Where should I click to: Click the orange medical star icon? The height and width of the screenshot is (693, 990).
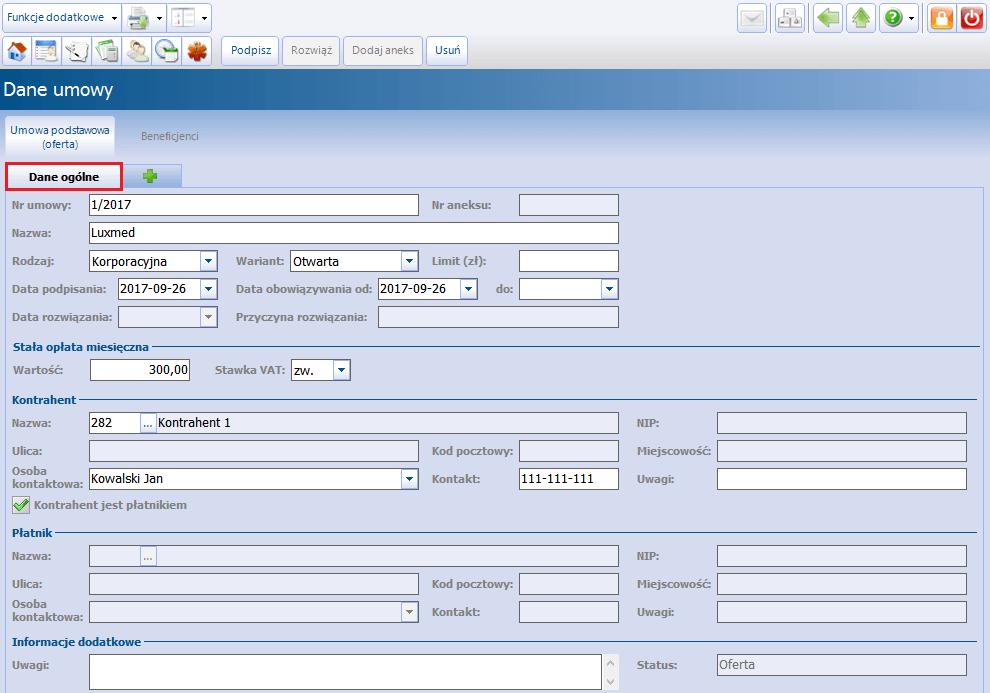point(197,50)
